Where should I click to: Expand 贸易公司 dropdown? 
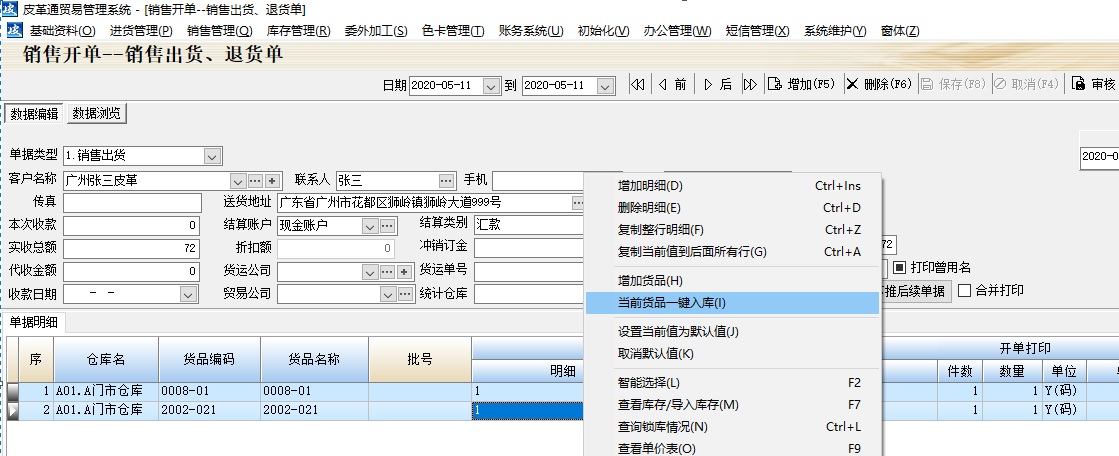(x=388, y=294)
